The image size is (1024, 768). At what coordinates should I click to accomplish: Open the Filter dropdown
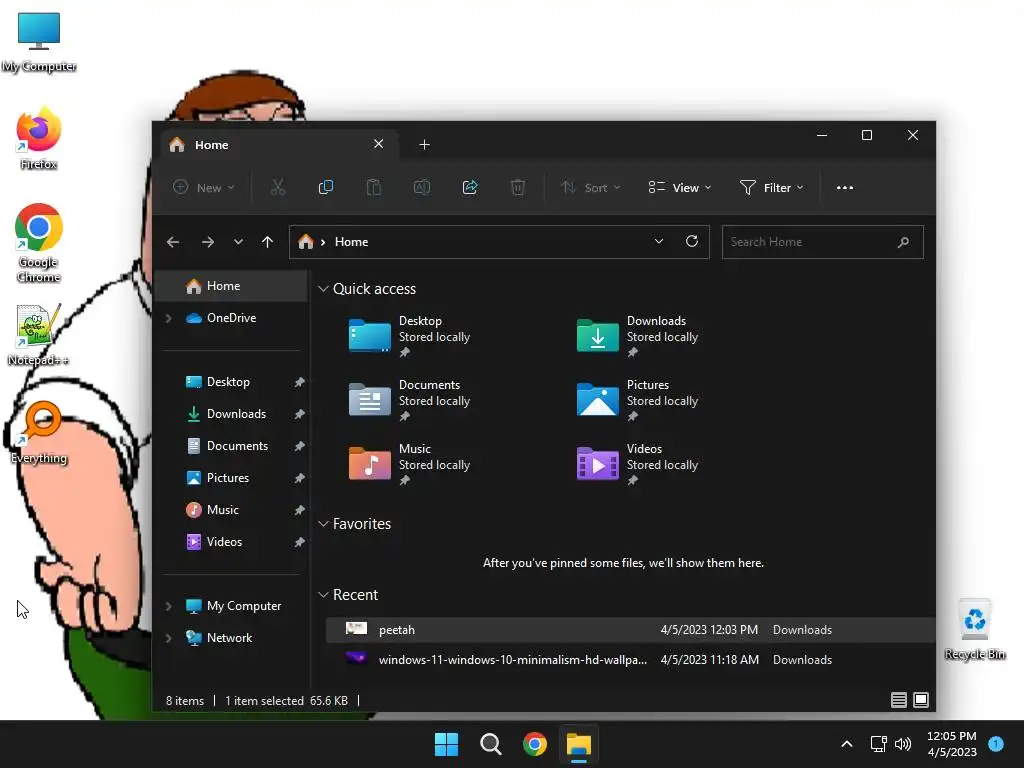tap(771, 187)
